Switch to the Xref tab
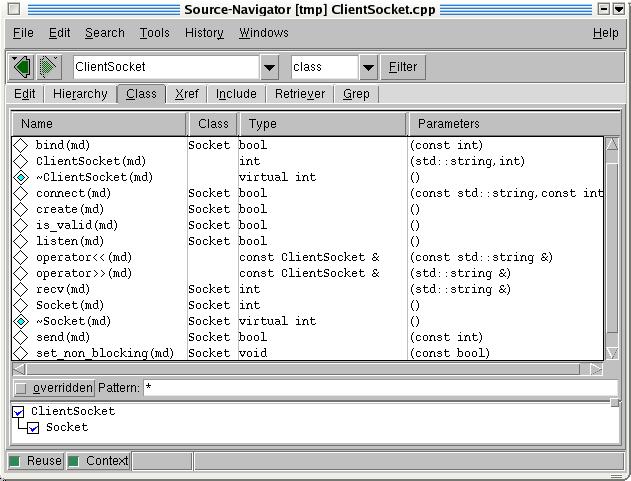Screen dimensions: 631x481 186,94
